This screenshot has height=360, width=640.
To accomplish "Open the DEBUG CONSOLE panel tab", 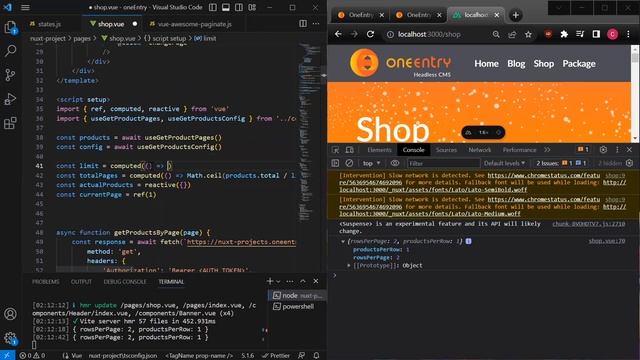I will click(124, 282).
